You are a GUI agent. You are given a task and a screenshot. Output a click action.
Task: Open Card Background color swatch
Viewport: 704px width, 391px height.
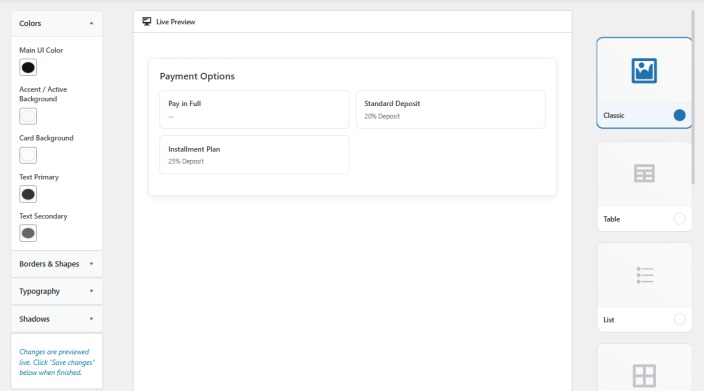coord(28,155)
